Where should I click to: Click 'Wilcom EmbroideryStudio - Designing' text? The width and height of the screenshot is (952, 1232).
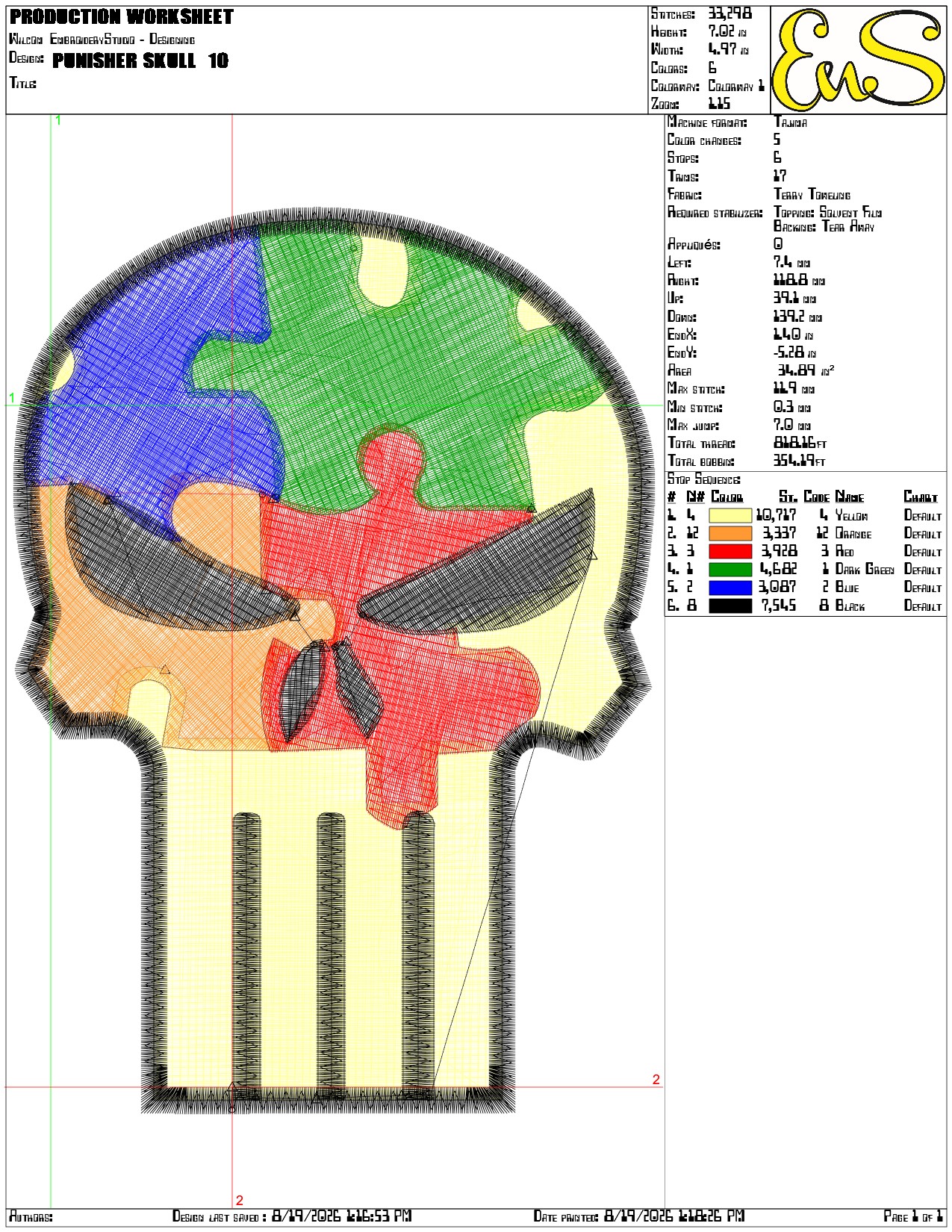pos(102,40)
